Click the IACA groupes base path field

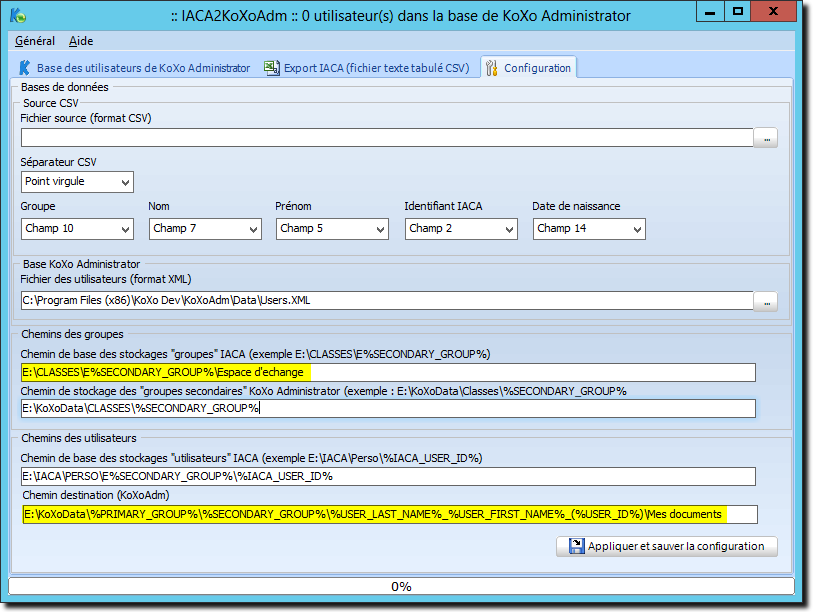click(388, 372)
